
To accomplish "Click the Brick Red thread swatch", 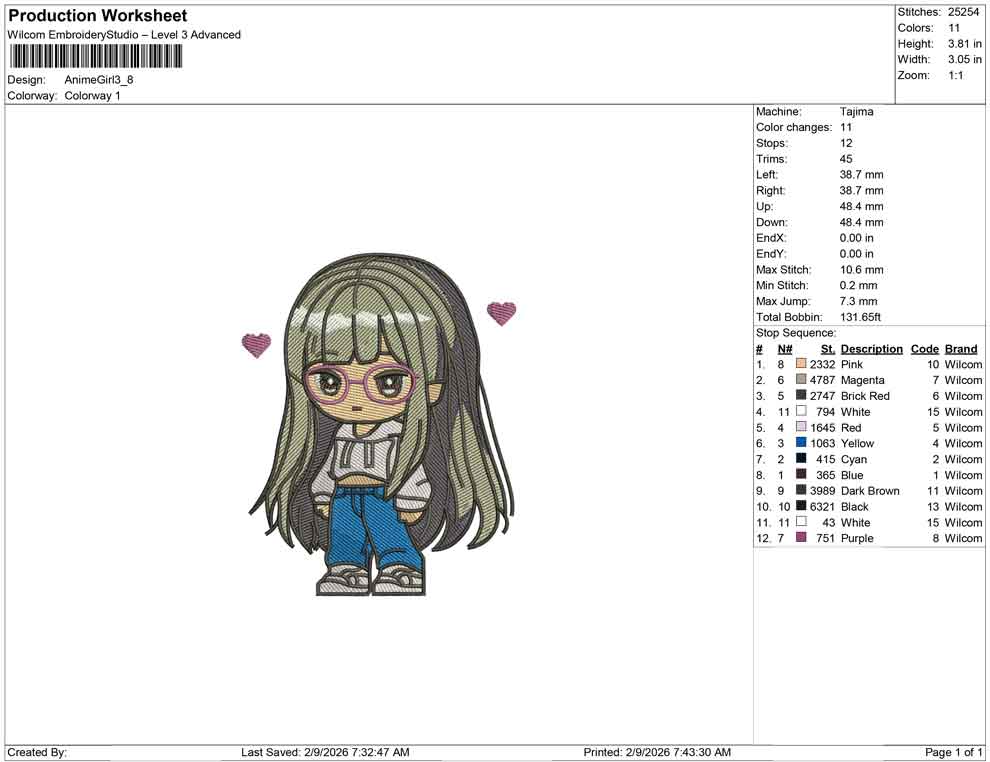I will coord(800,396).
